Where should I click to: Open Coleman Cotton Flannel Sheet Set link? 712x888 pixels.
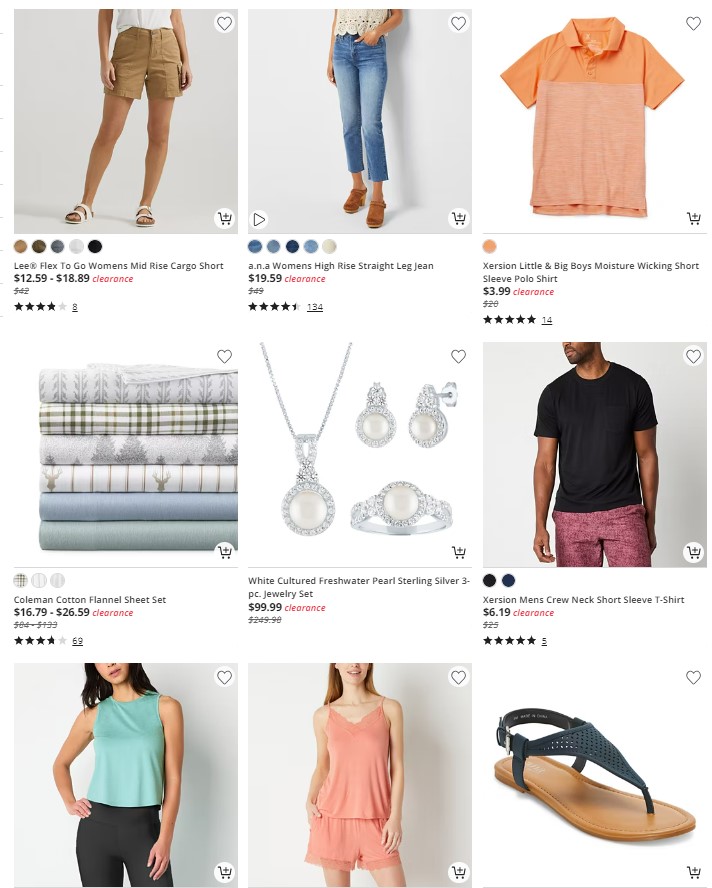(89, 599)
